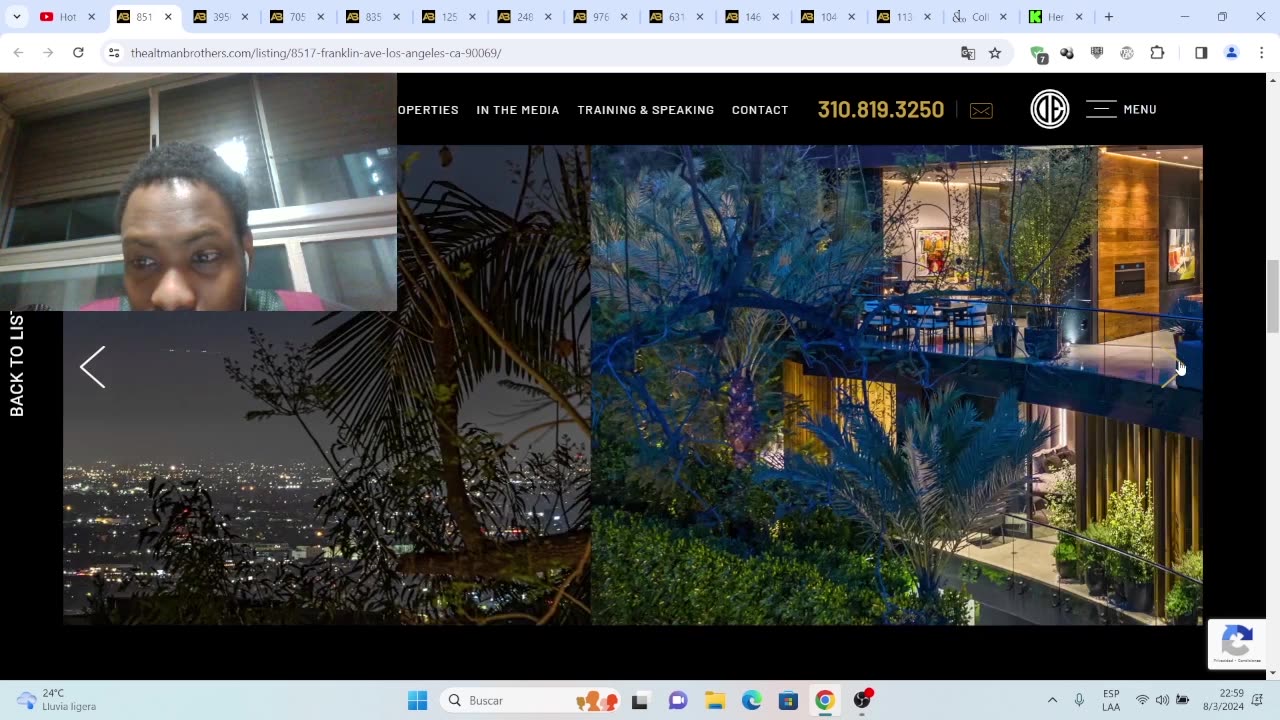Open File Explorer on taskbar
The image size is (1280, 720).
point(714,700)
